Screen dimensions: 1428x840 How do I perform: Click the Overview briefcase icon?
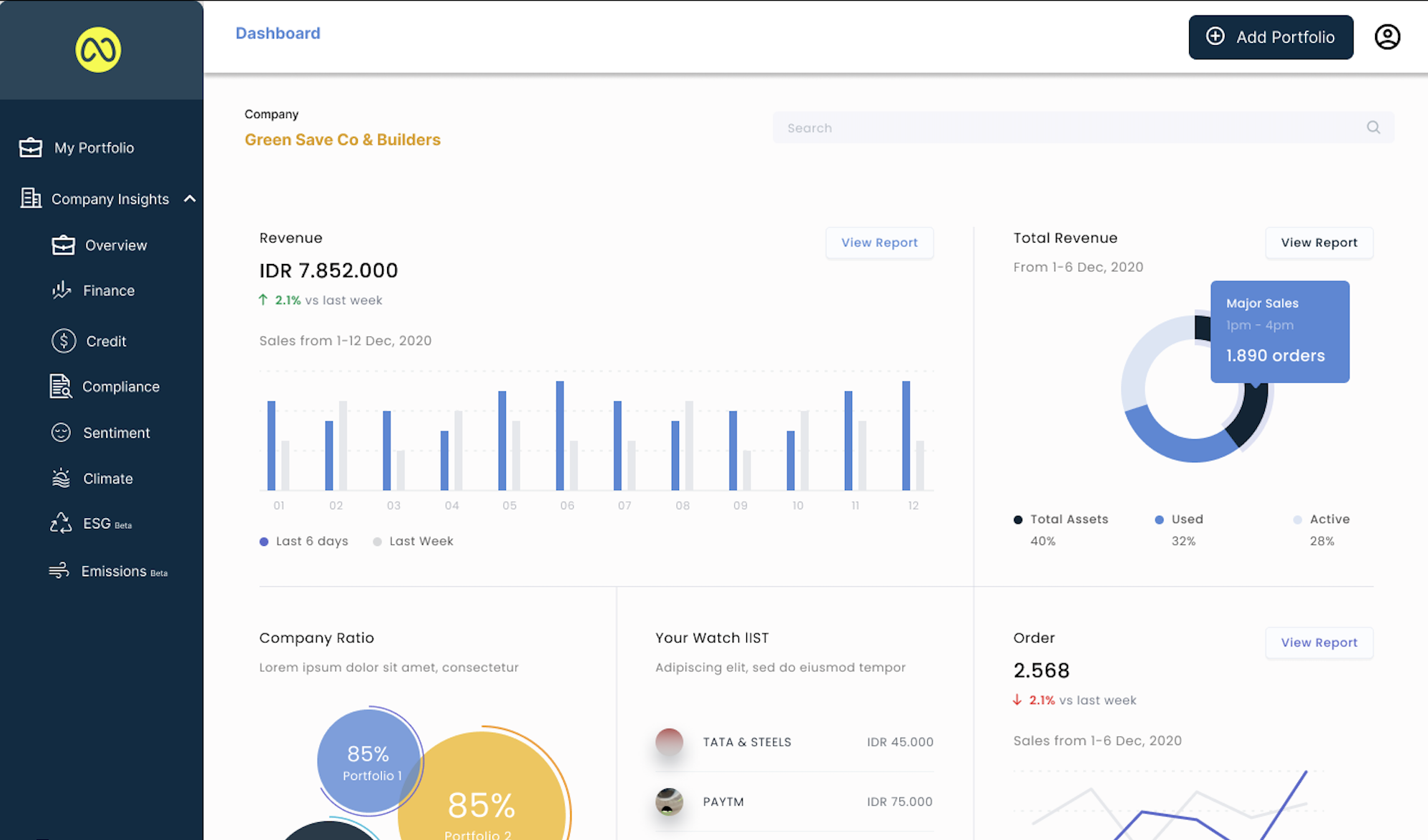pyautogui.click(x=63, y=245)
